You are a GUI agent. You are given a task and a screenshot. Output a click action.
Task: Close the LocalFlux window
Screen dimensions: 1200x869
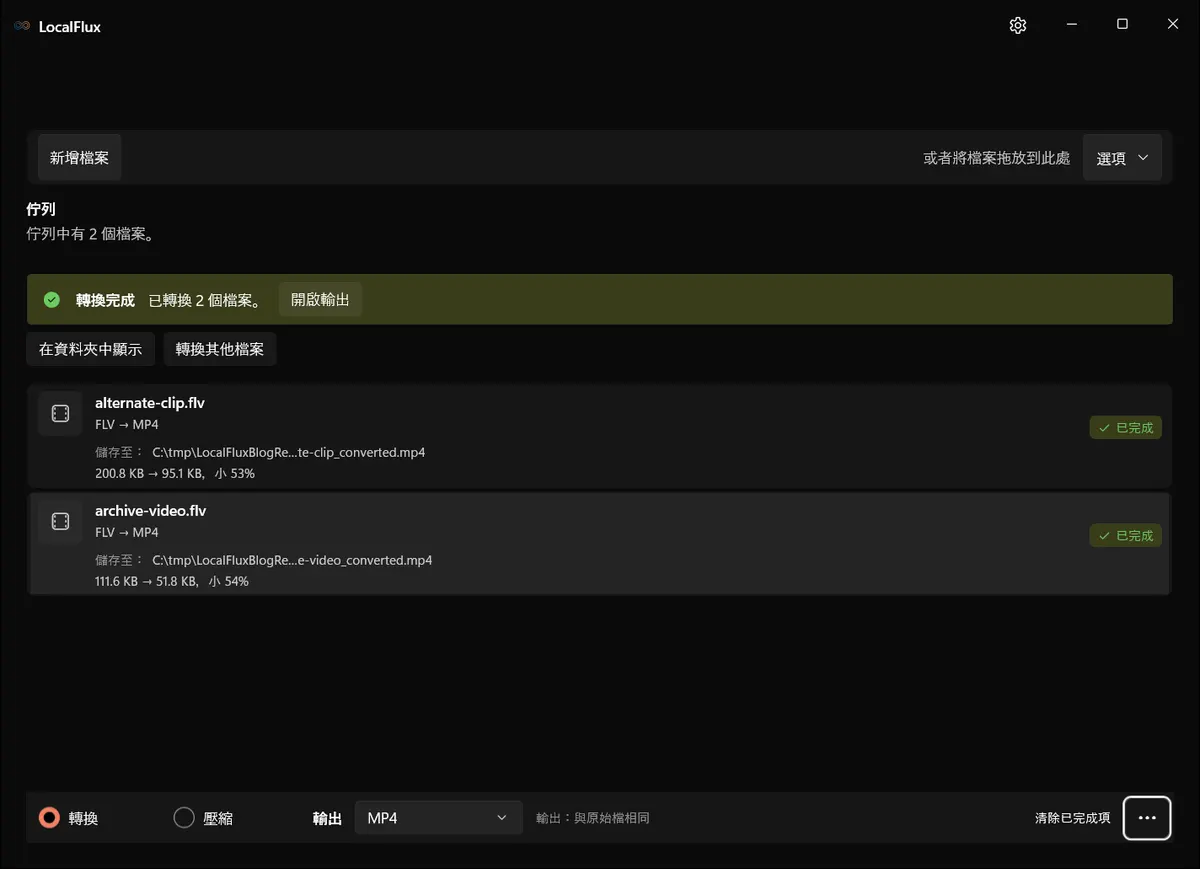1173,25
